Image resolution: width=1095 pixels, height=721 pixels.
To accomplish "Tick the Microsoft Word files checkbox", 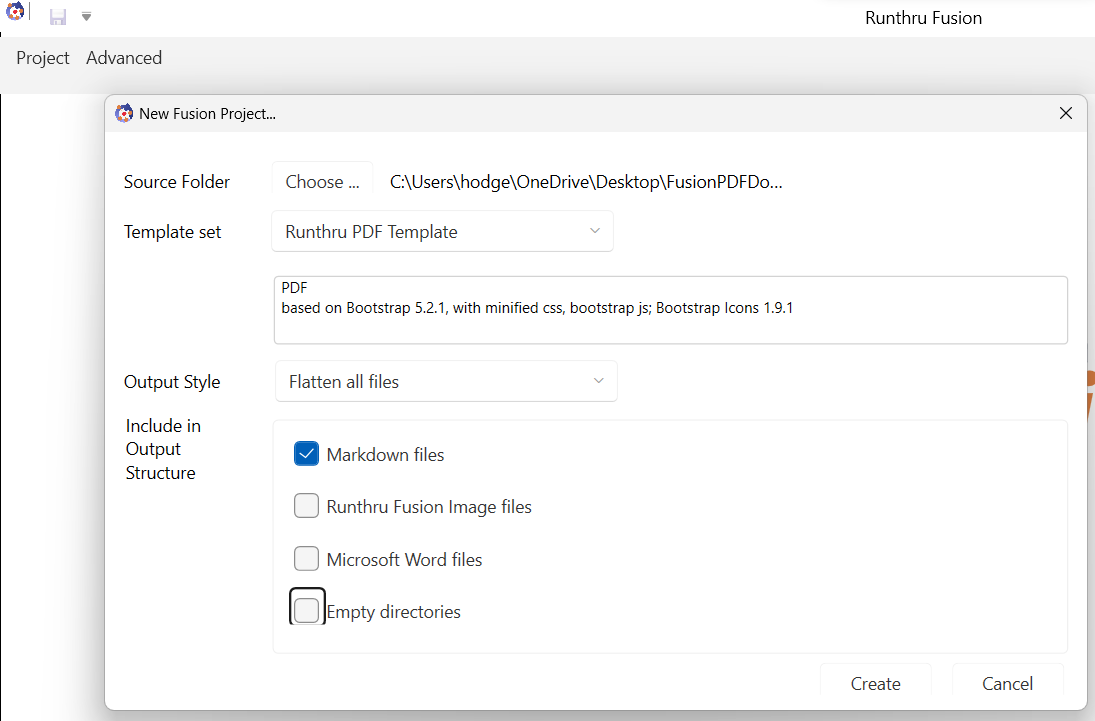I will tap(307, 559).
